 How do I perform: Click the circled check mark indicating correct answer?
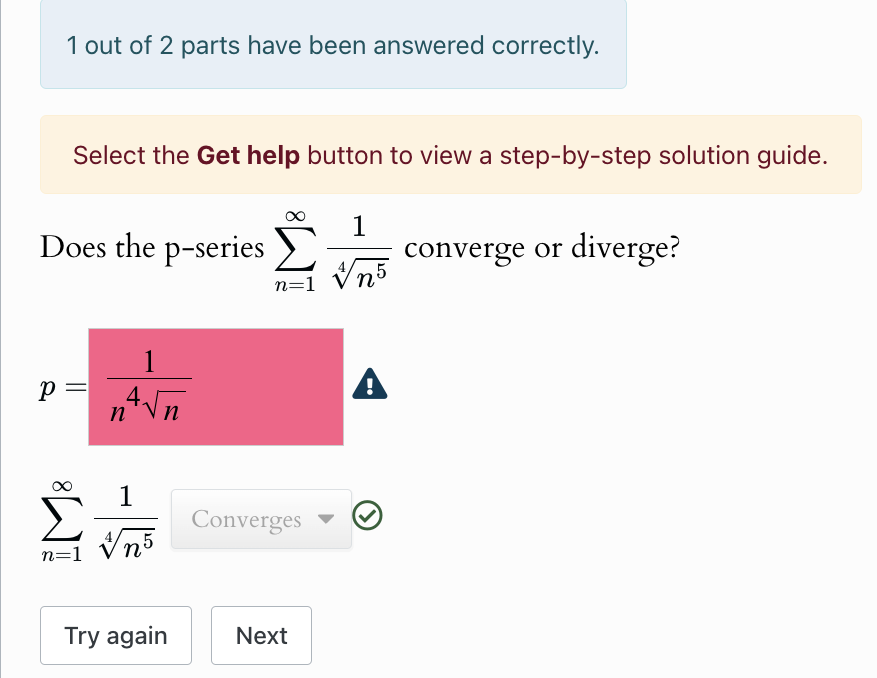pos(368,515)
